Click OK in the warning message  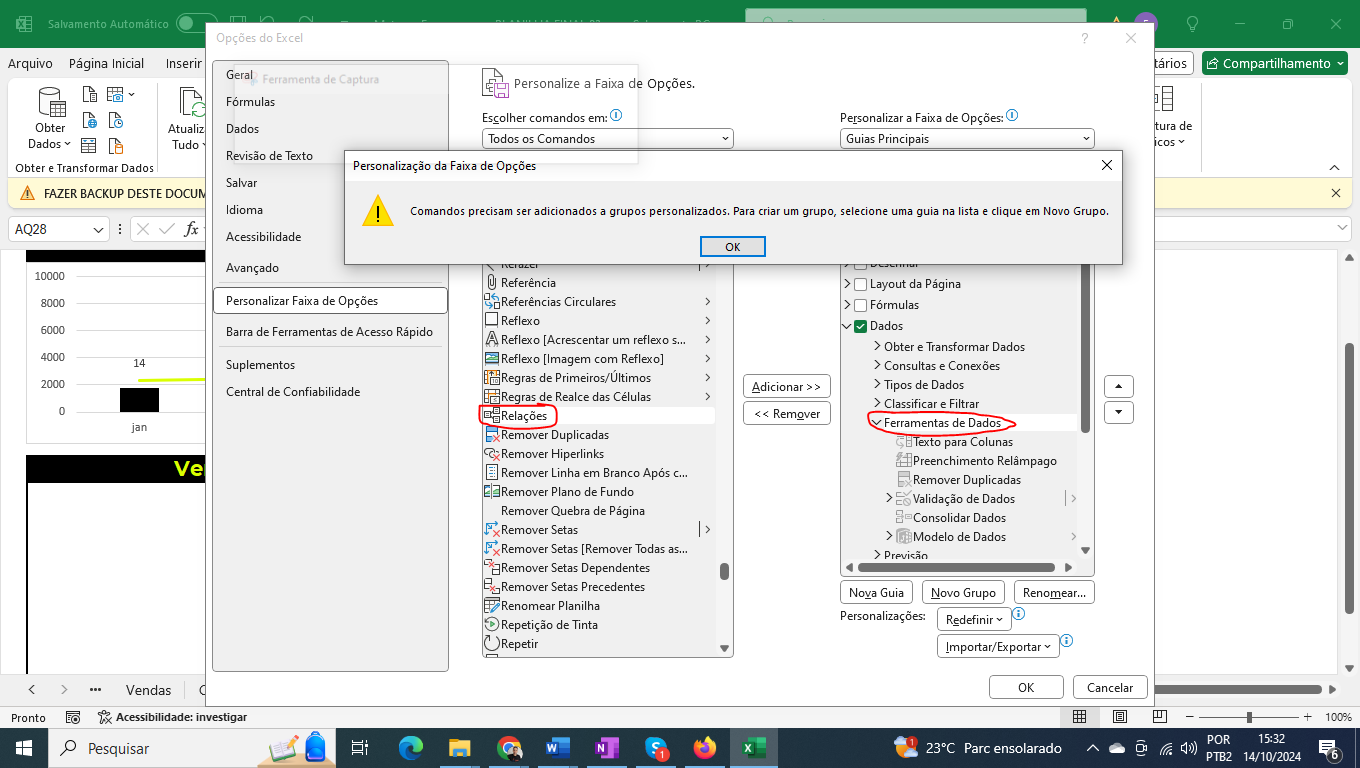point(733,247)
